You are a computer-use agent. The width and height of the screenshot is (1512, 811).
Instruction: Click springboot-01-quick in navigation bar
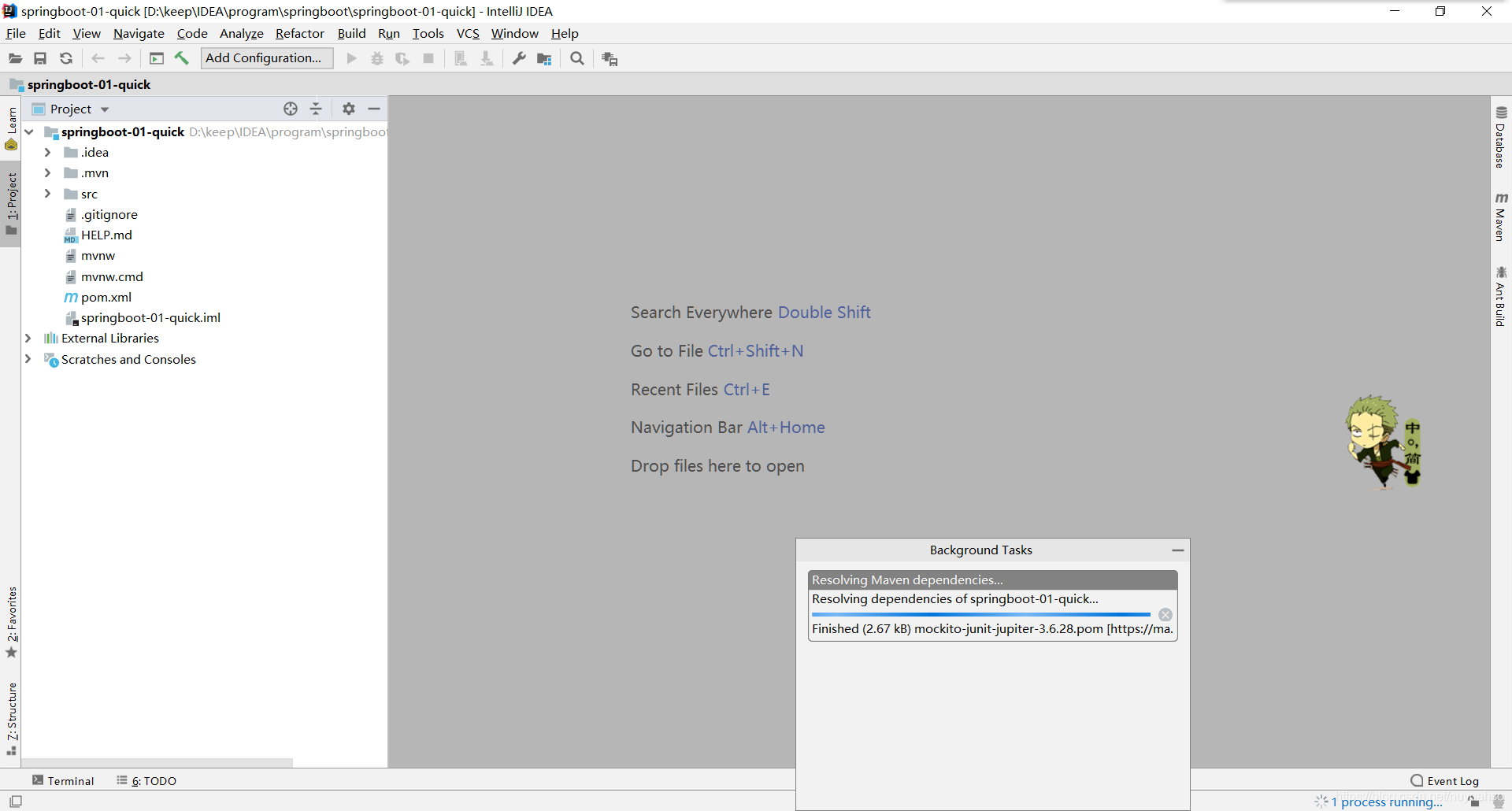click(80, 84)
